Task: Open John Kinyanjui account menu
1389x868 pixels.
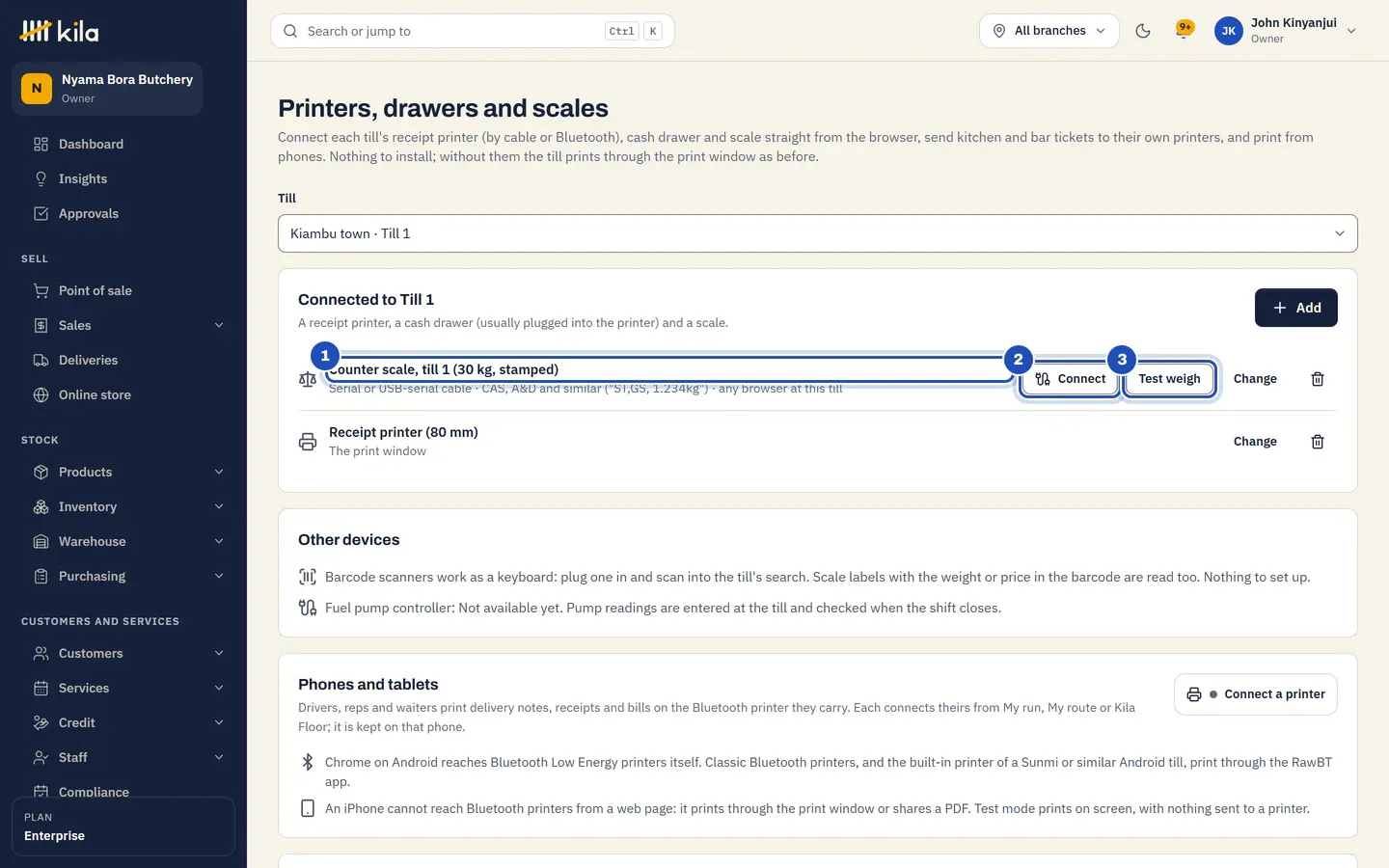Action: [1287, 31]
